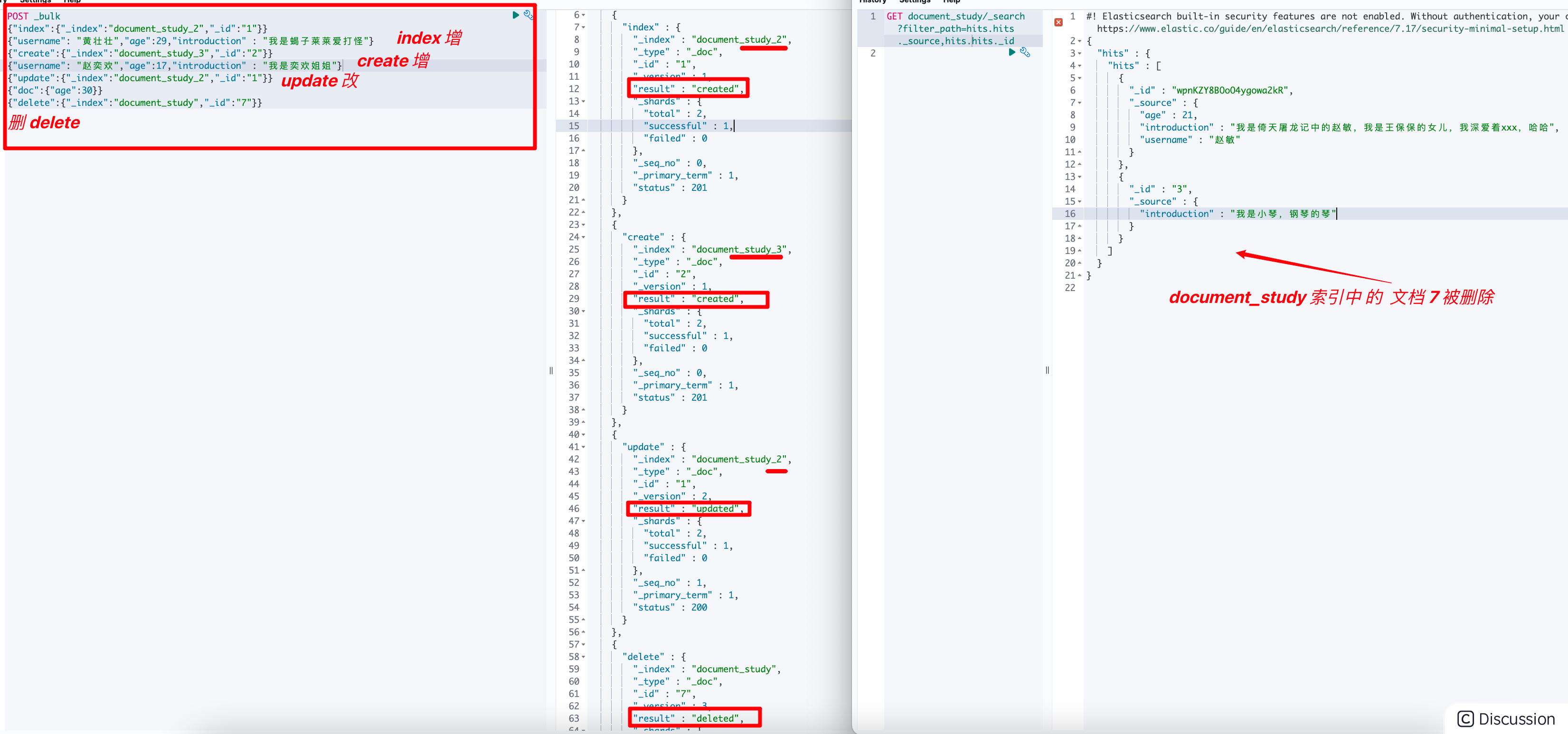Screen dimensions: 1568x734
Task: Collapse outer "hits" at right output line 3
Action: tap(1080, 54)
